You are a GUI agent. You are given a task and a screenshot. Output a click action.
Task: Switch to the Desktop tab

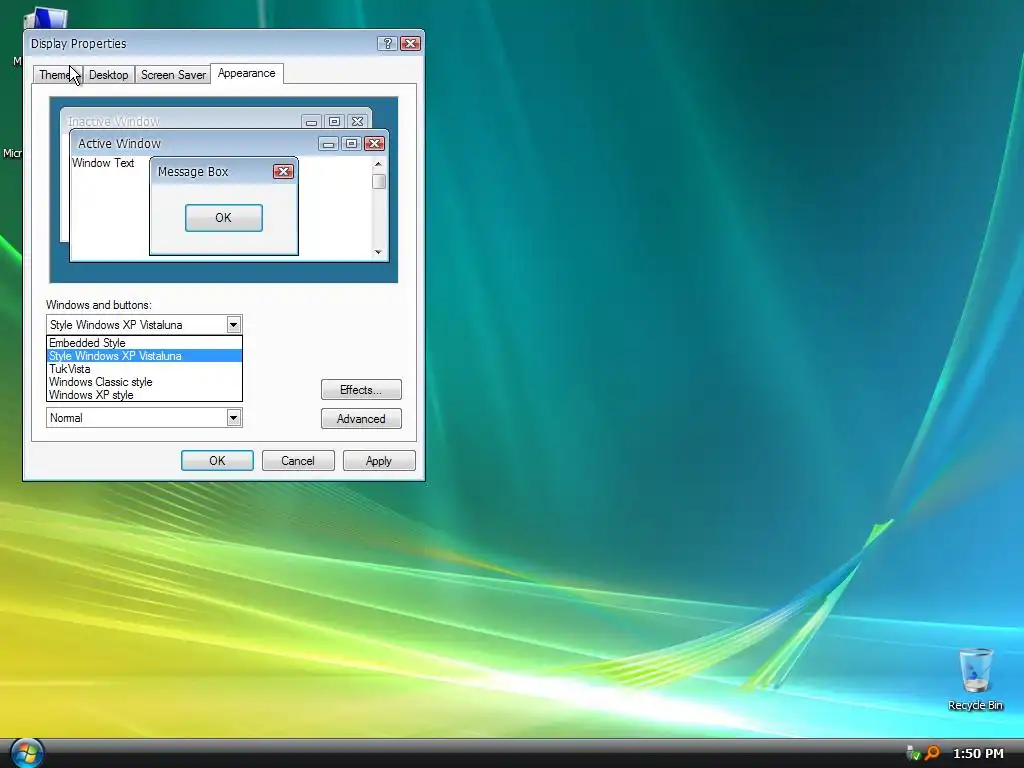[x=108, y=74]
